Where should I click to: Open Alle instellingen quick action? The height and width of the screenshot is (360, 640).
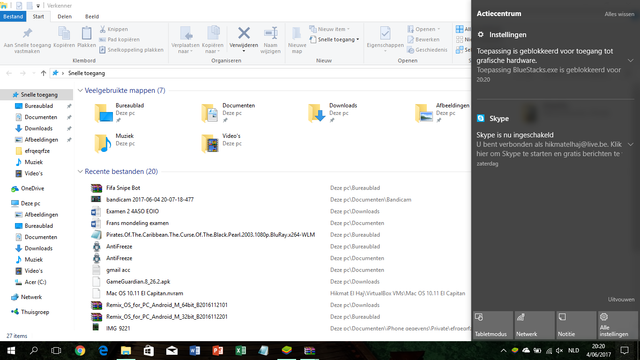coord(618,325)
